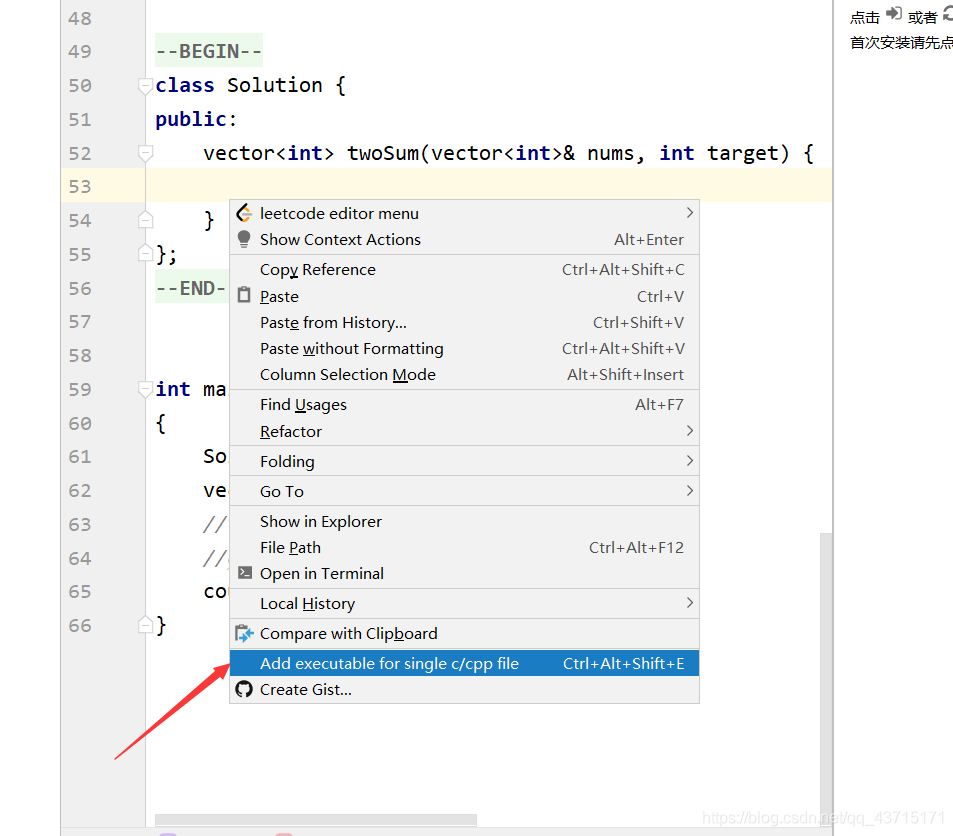This screenshot has height=836, width=953.
Task: Click Show Context Actions entry
Action: 464,240
